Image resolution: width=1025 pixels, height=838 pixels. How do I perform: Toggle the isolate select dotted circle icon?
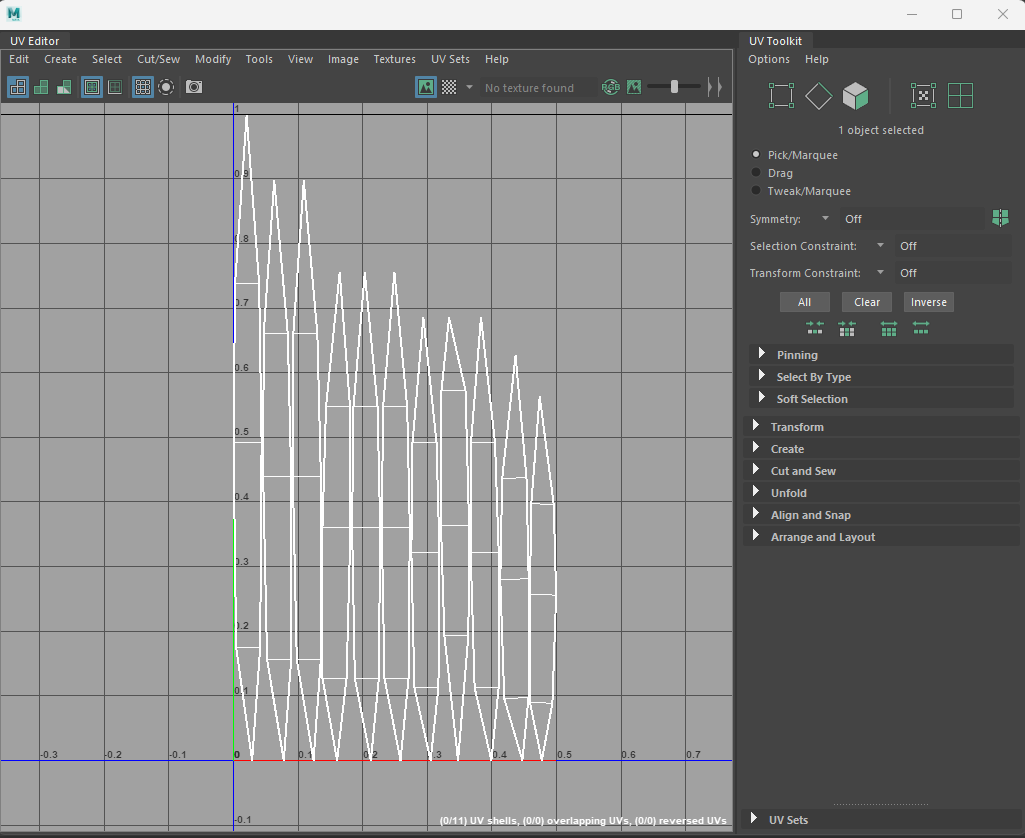click(166, 87)
